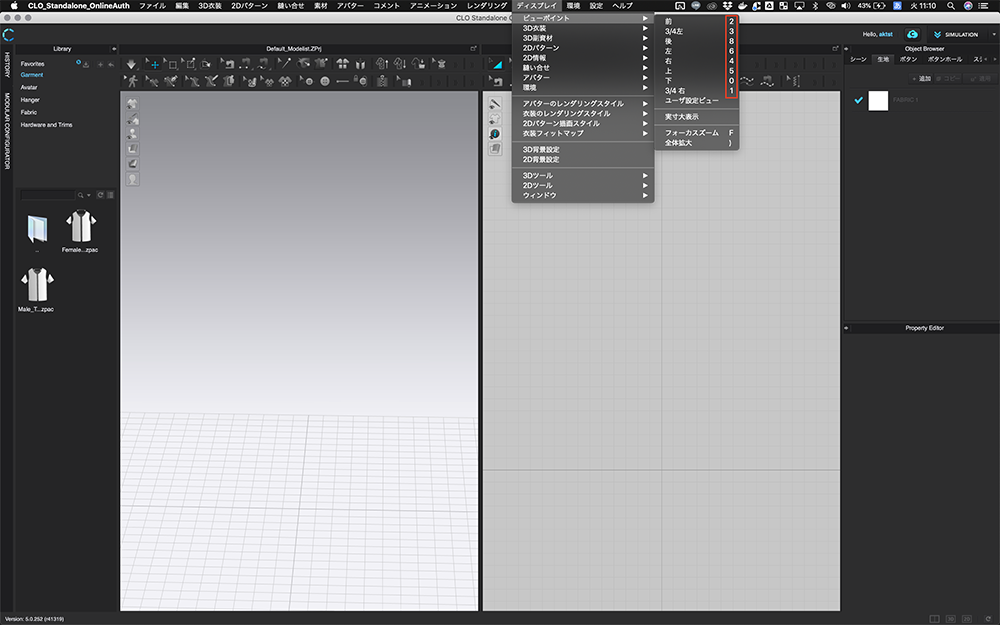Switch to the シーン tab in Object Browser

click(x=858, y=58)
